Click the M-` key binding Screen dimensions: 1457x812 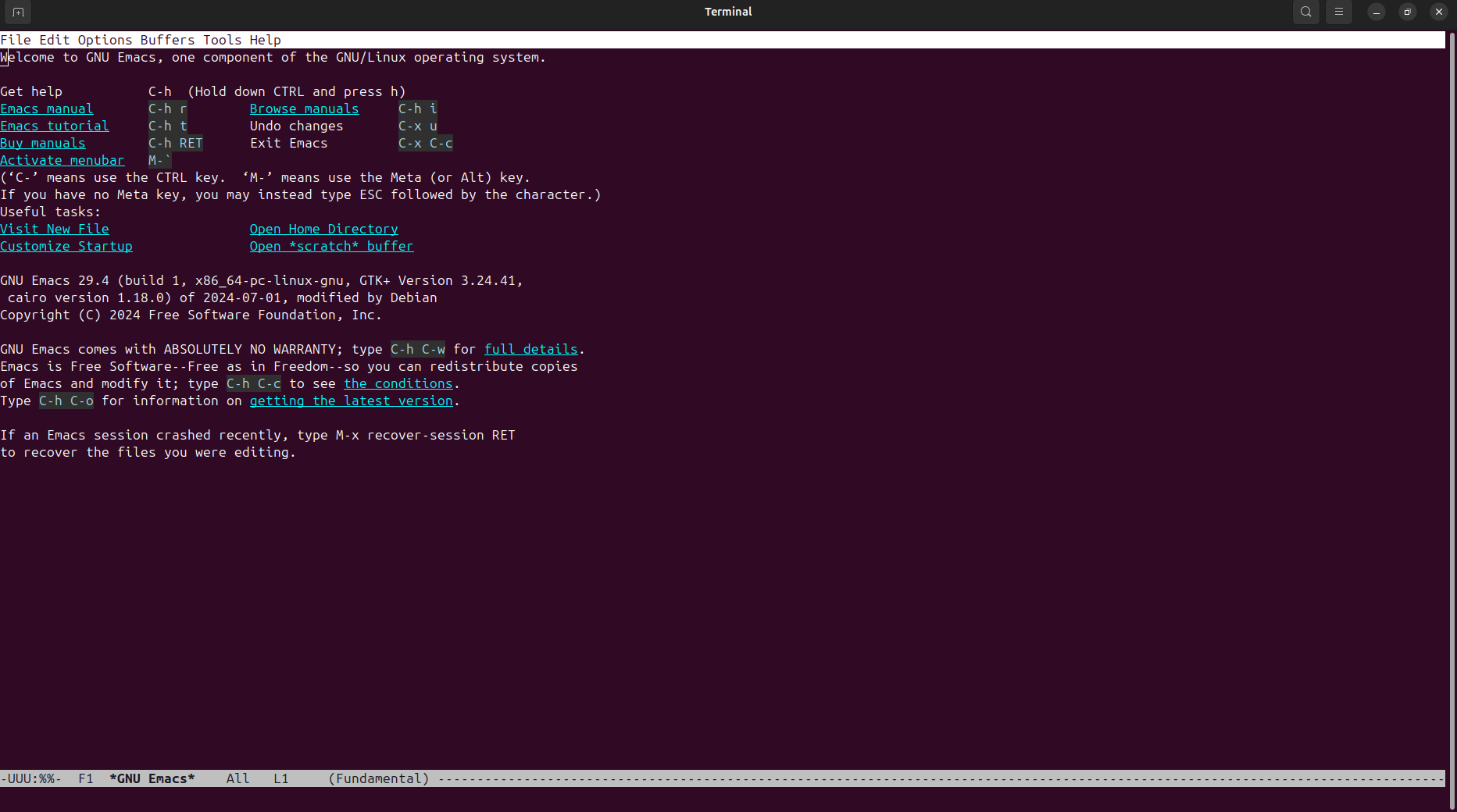(160, 160)
